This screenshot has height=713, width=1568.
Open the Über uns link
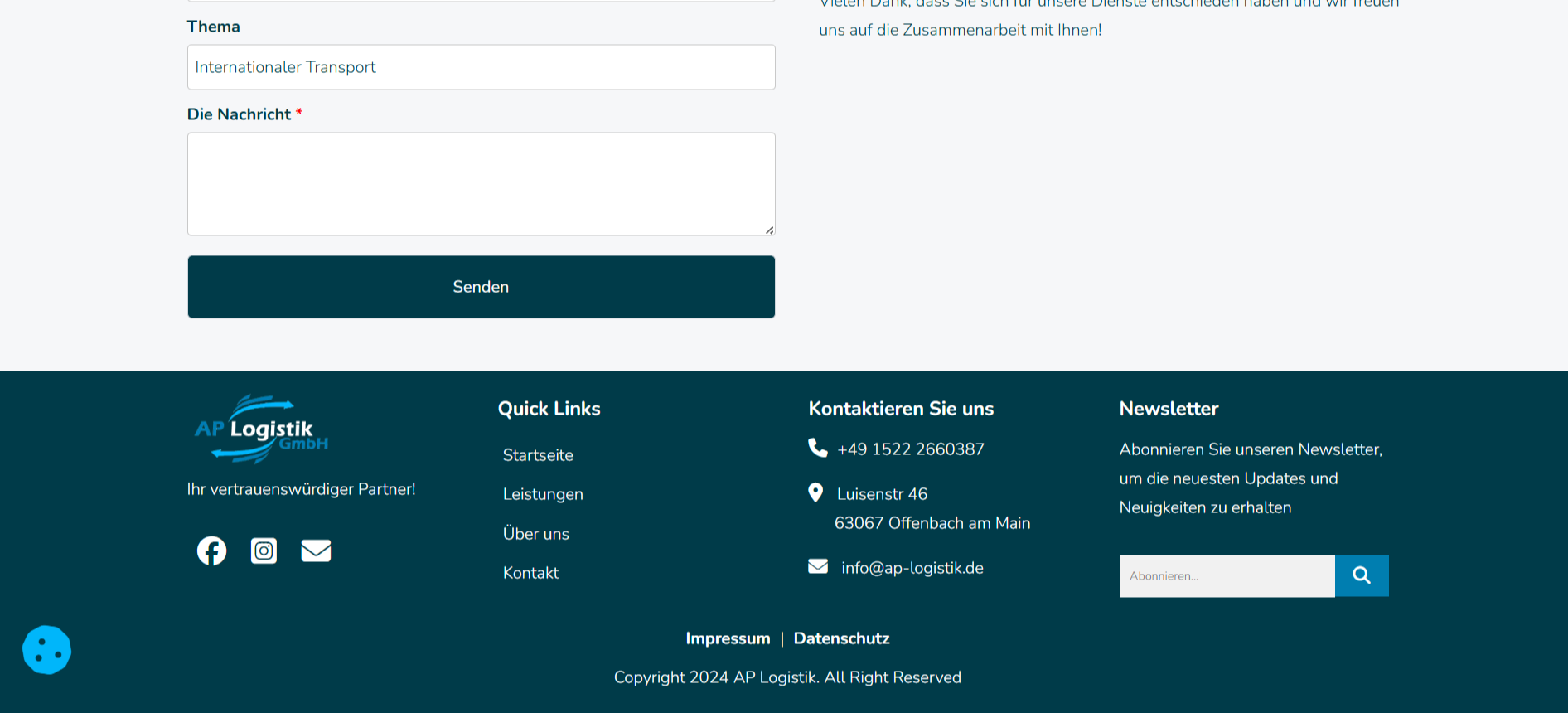coord(535,534)
